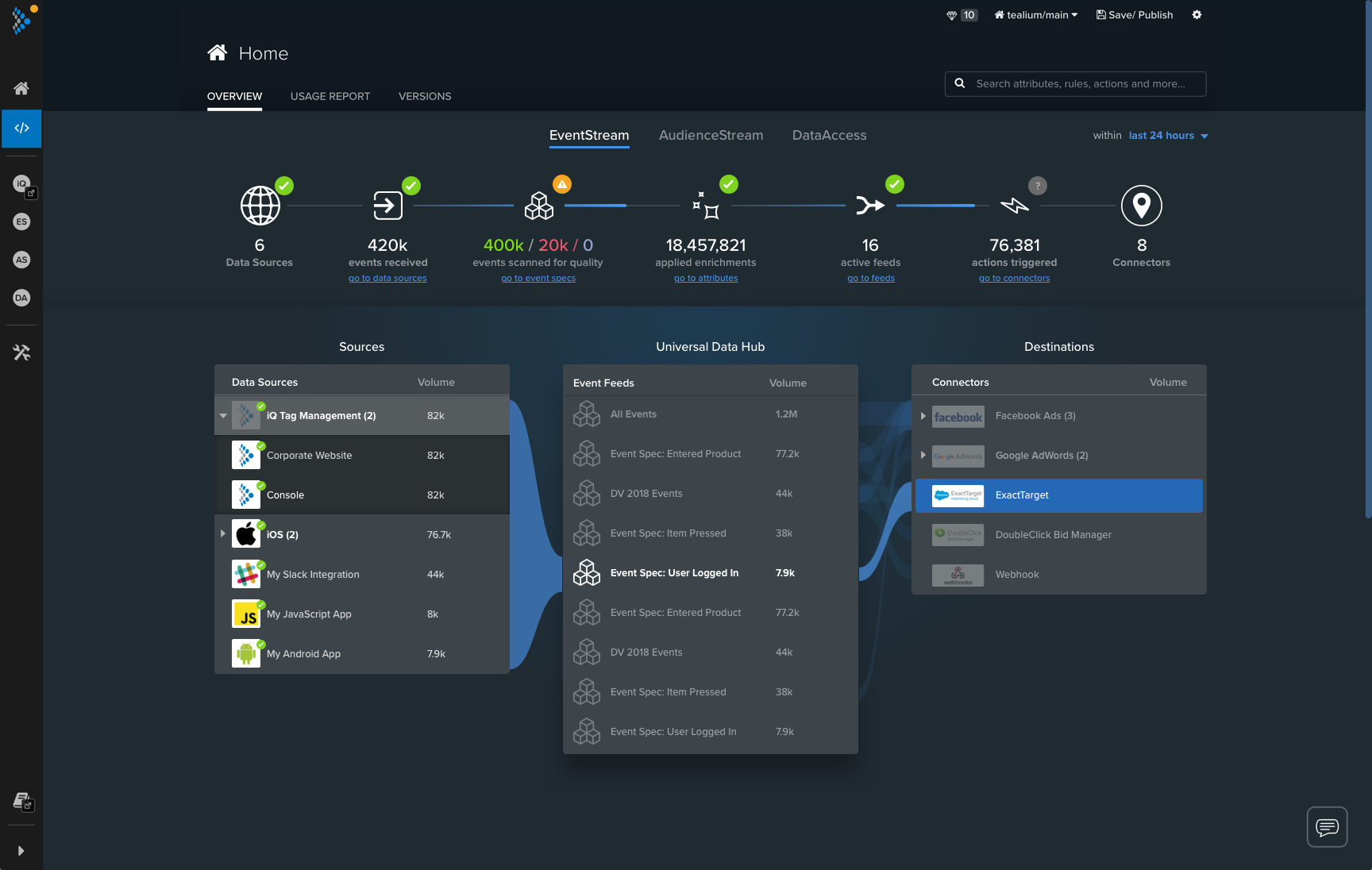Click the My Android App icon
Screen dimensions: 1372x870
point(246,653)
